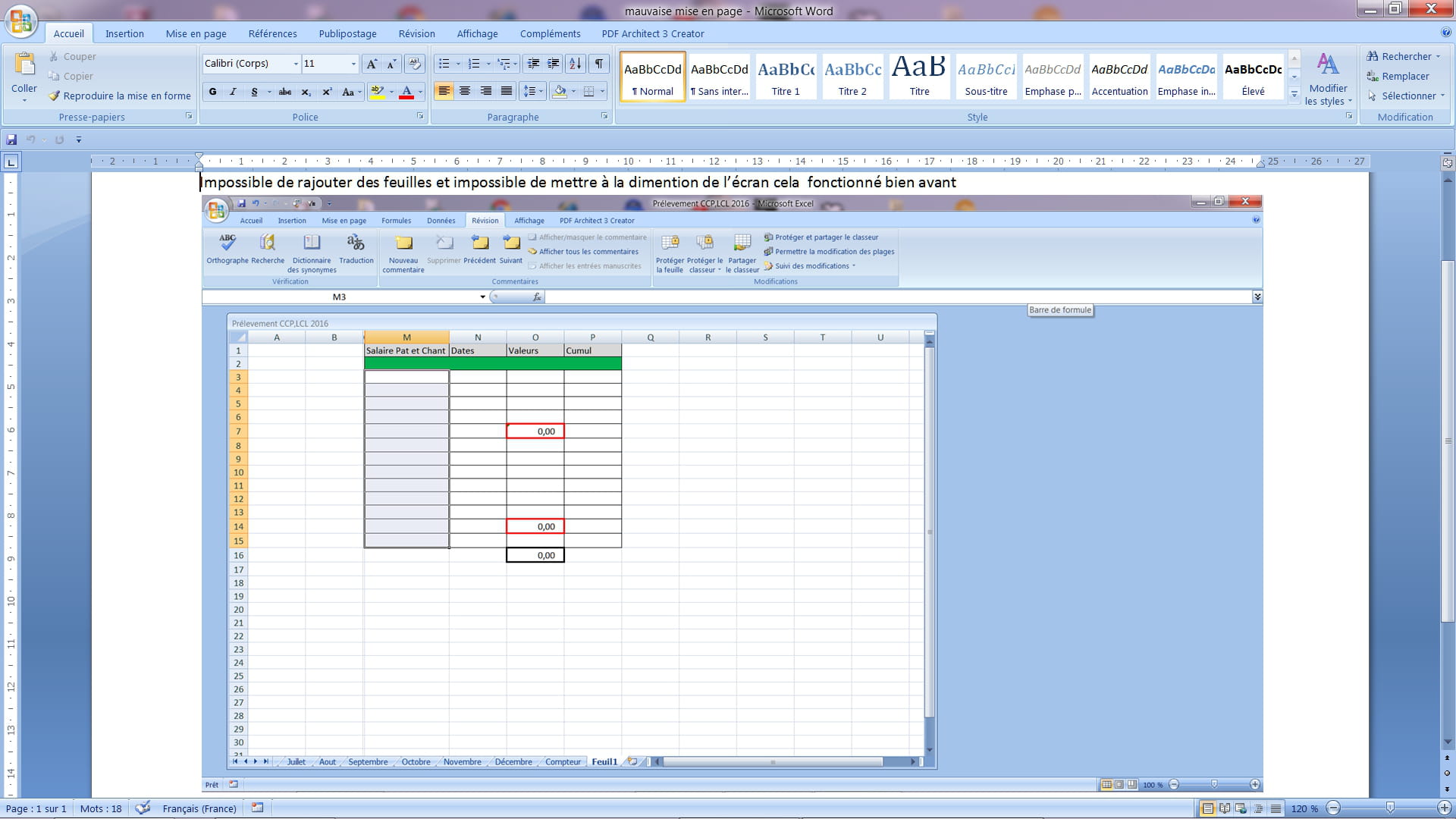Save the document from Quick Access toolbar
Image resolution: width=1456 pixels, height=819 pixels.
point(11,140)
